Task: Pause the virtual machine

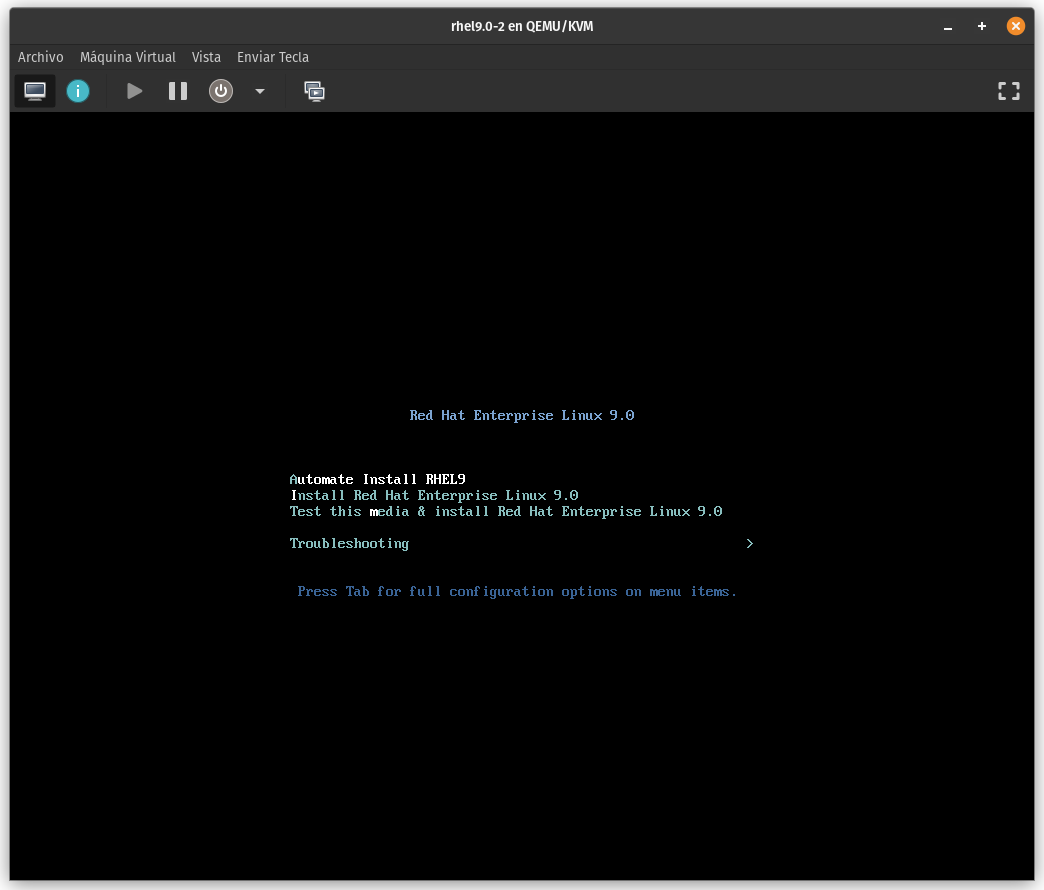Action: pyautogui.click(x=178, y=91)
